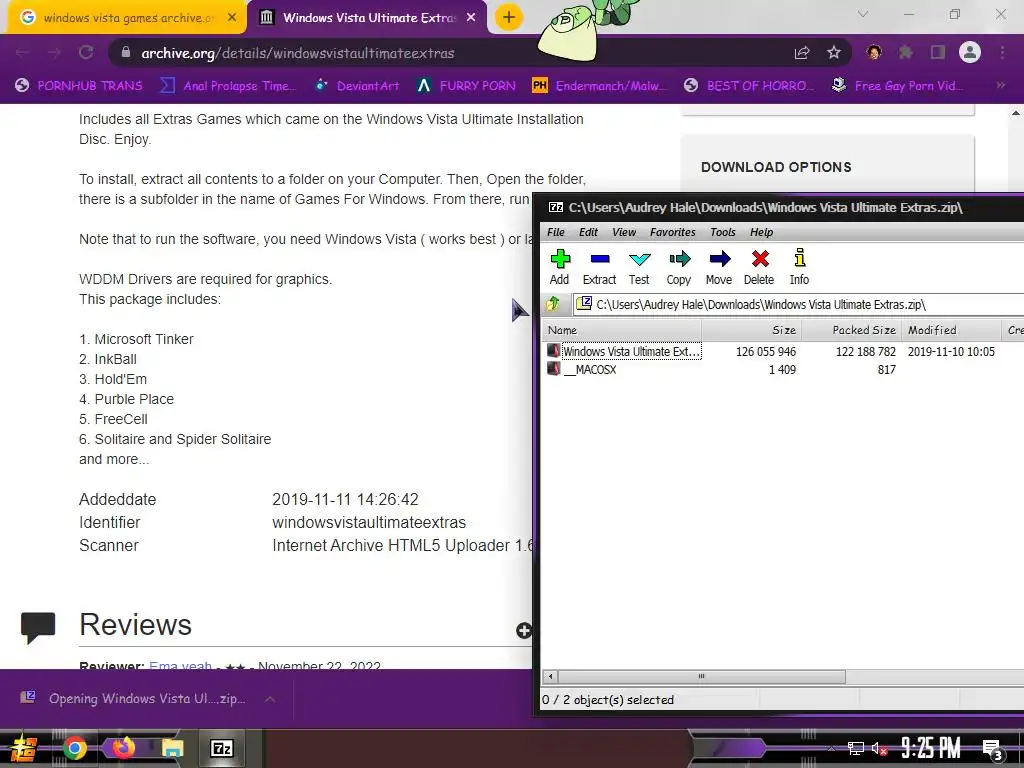
Task: Click the Chrome address bar URL
Action: tap(298, 53)
